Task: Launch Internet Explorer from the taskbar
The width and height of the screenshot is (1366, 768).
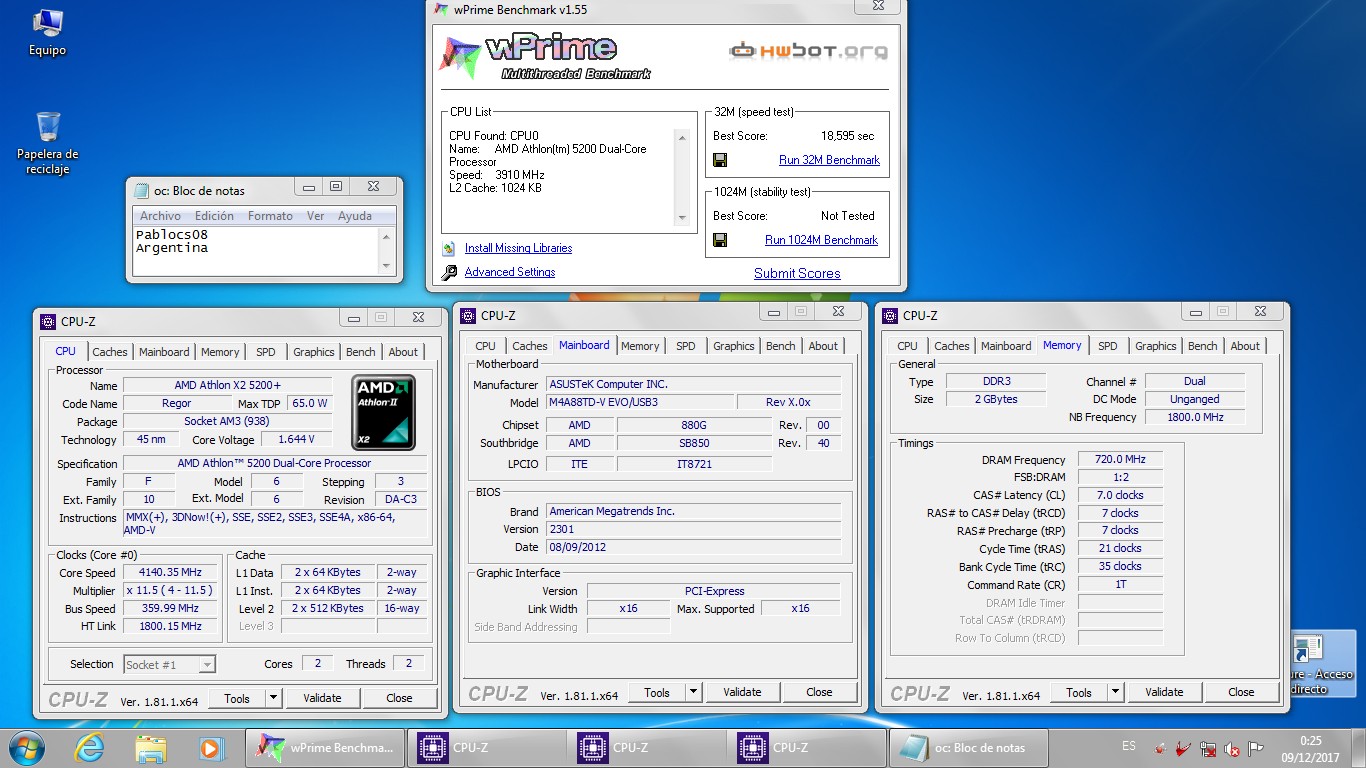Action: tap(89, 748)
